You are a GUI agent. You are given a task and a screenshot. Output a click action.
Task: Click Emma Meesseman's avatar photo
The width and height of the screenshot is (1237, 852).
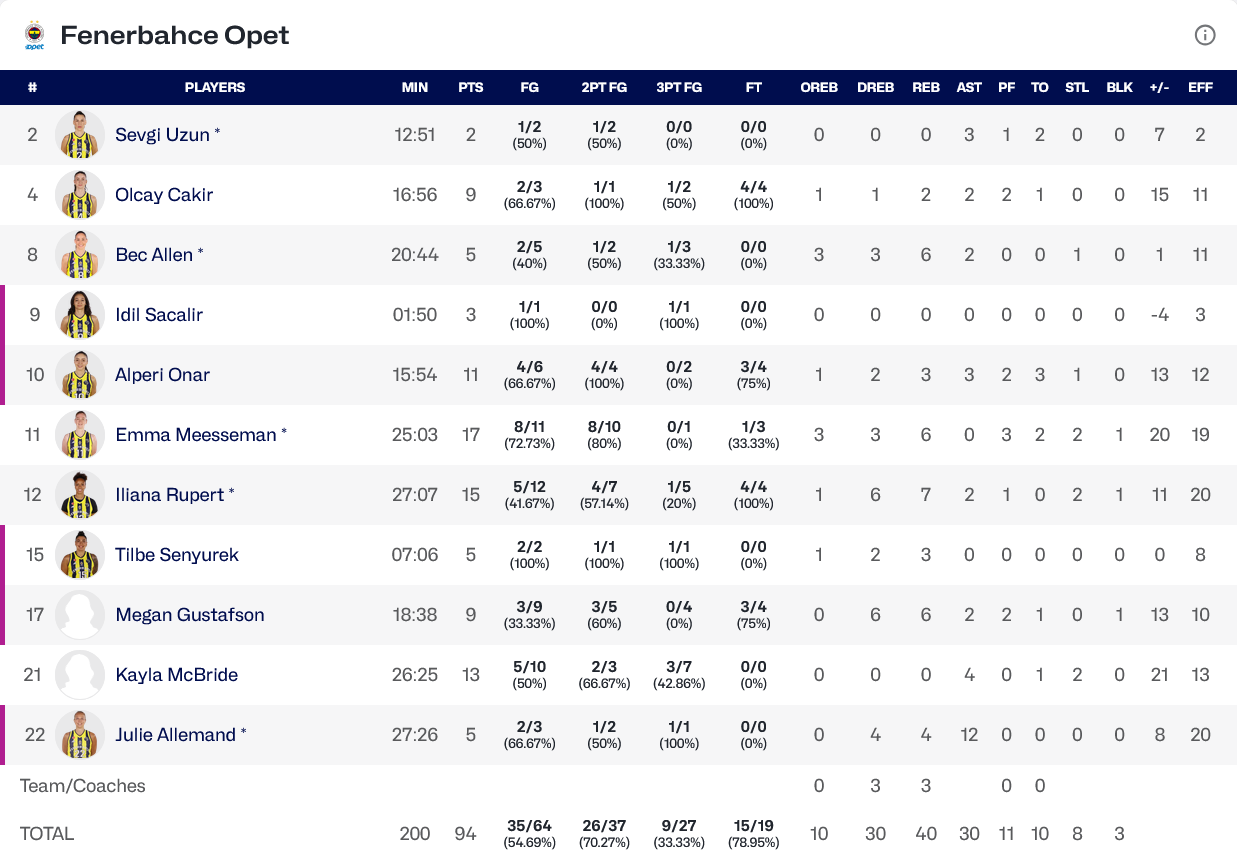[80, 435]
